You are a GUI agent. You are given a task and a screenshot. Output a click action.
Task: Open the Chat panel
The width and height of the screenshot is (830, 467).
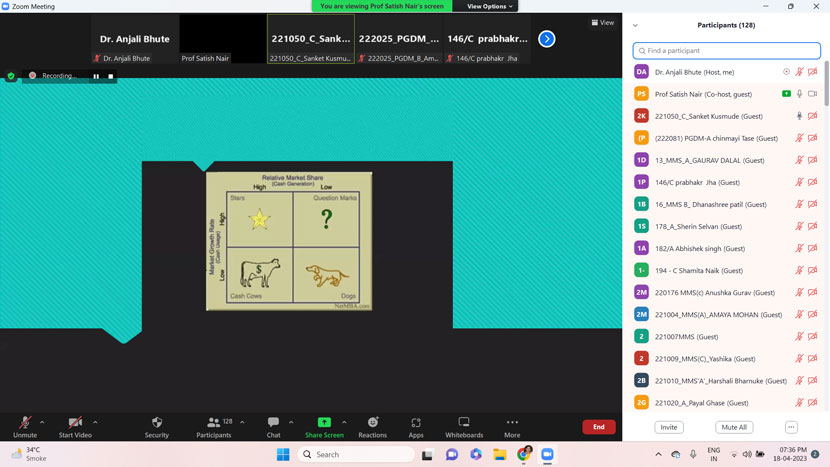point(273,424)
